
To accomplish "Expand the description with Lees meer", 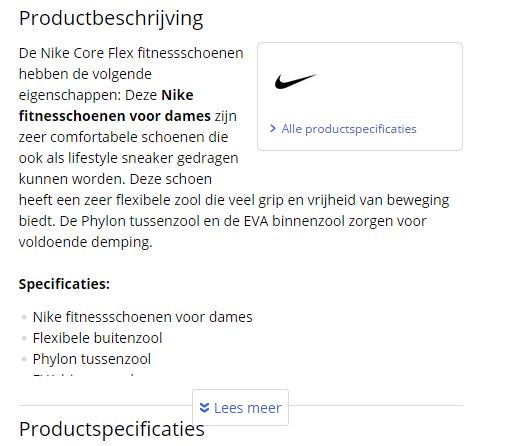I will (x=240, y=407).
